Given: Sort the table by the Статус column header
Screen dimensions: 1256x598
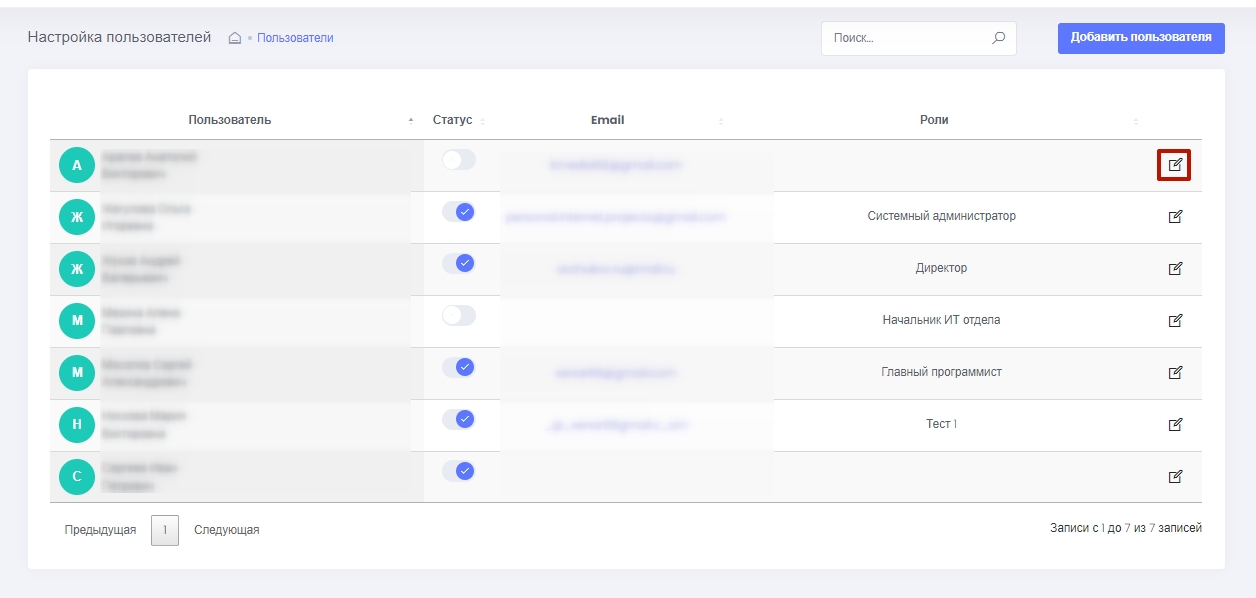Looking at the screenshot, I should point(452,120).
